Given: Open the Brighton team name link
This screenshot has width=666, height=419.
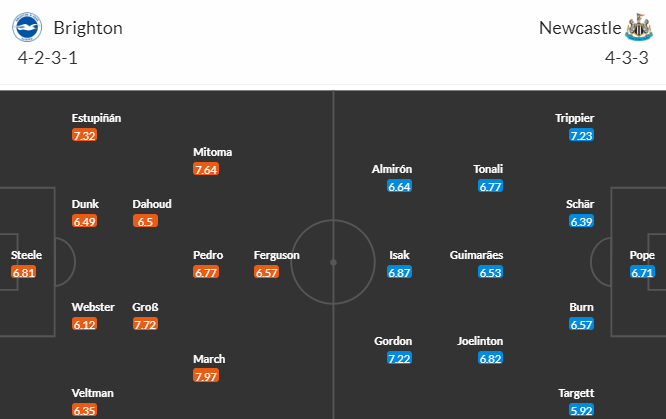Looking at the screenshot, I should [88, 28].
